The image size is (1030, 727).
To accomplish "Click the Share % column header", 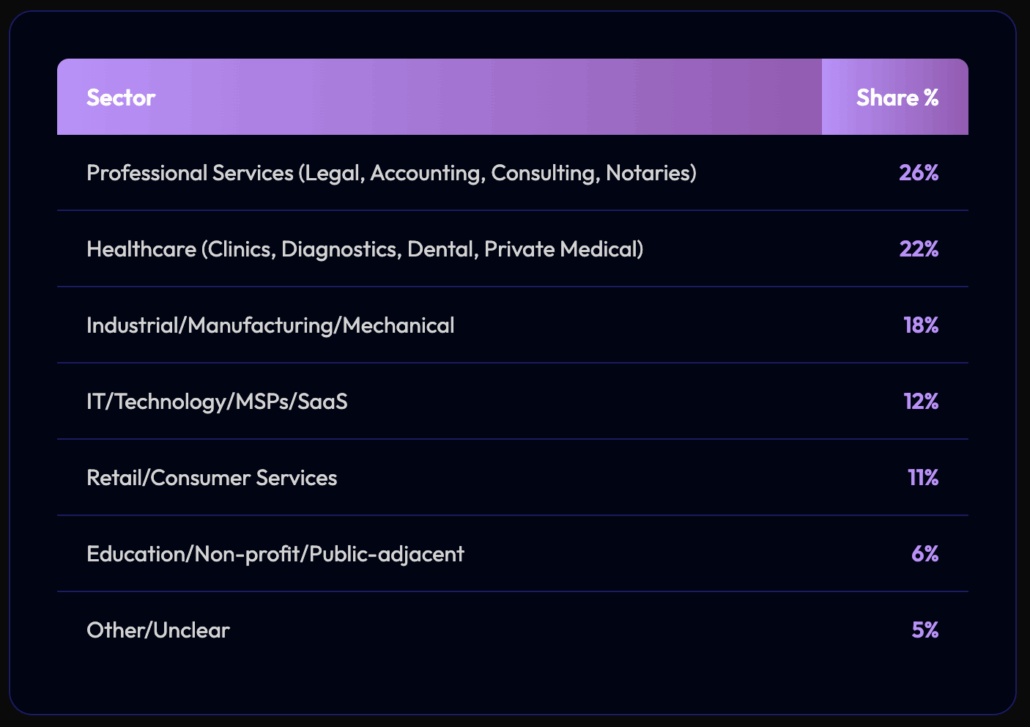I will 897,98.
